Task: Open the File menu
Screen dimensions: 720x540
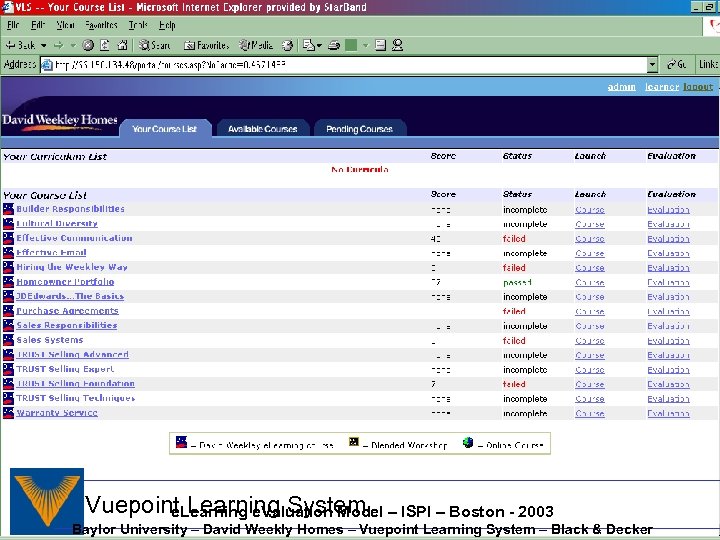Action: (13, 25)
